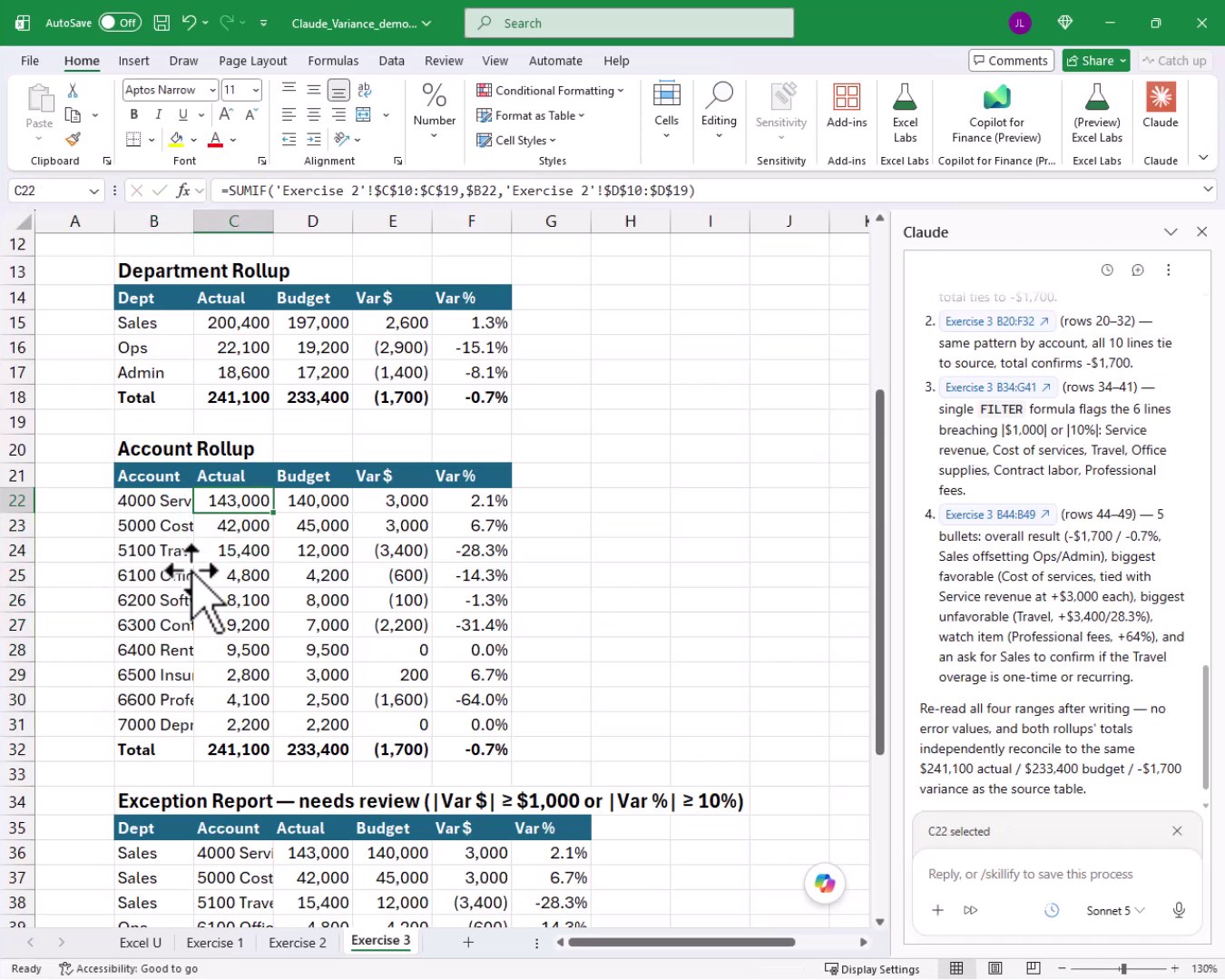
Task: Click the Search box in title bar
Action: pos(629,23)
